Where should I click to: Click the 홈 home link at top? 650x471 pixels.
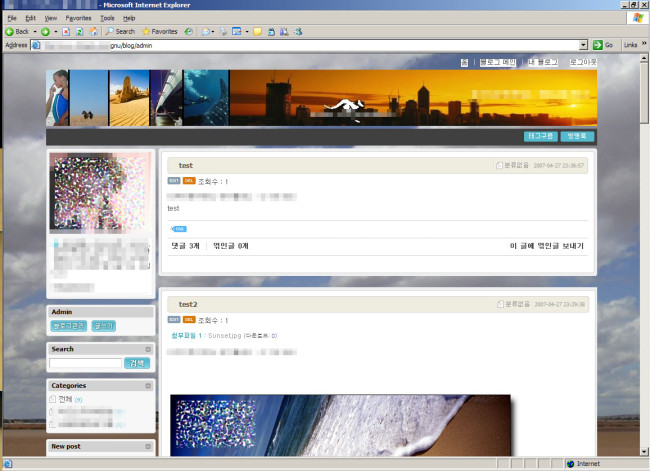point(464,62)
